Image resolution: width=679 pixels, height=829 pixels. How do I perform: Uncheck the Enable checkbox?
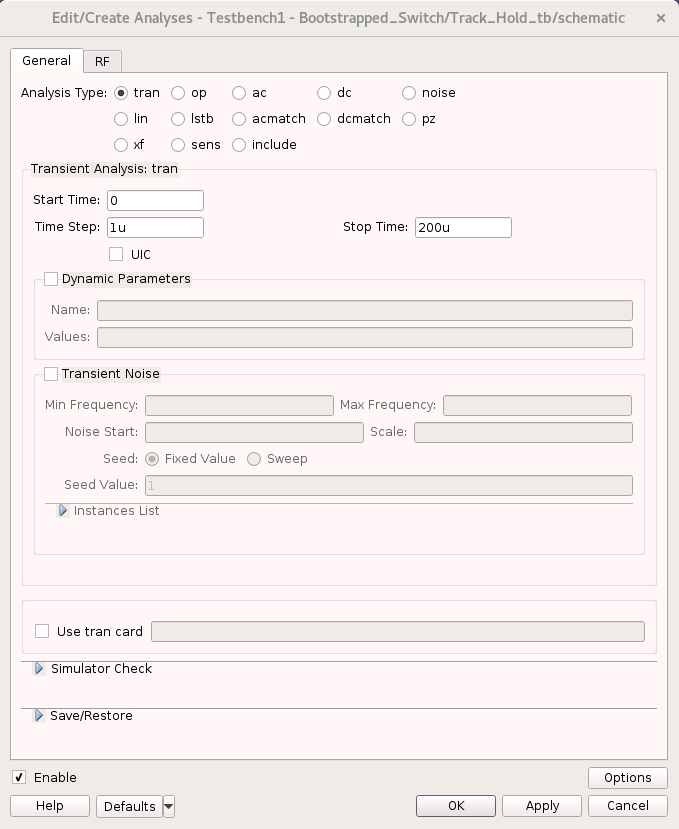pos(17,777)
